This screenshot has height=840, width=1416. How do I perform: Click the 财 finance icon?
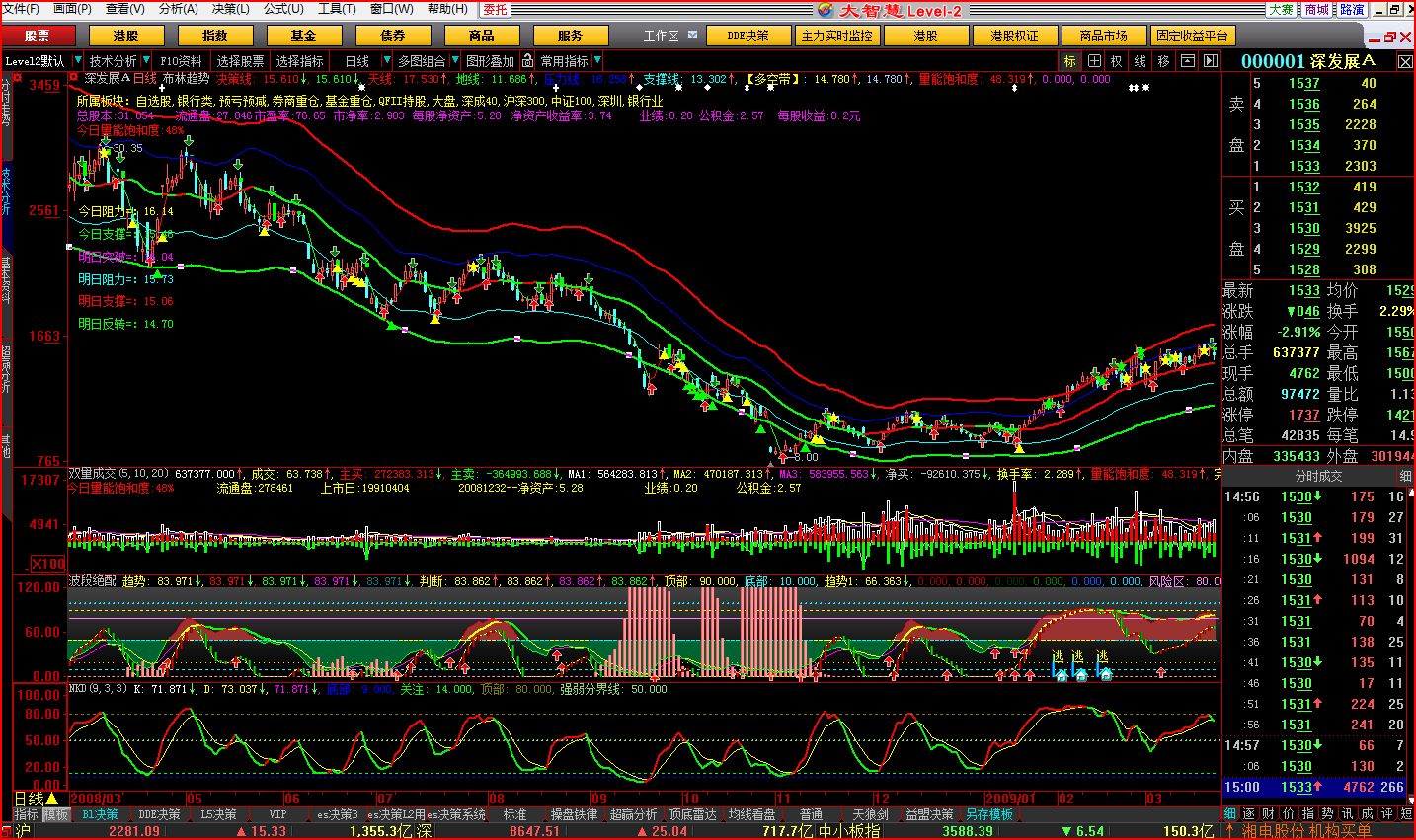[x=1269, y=814]
